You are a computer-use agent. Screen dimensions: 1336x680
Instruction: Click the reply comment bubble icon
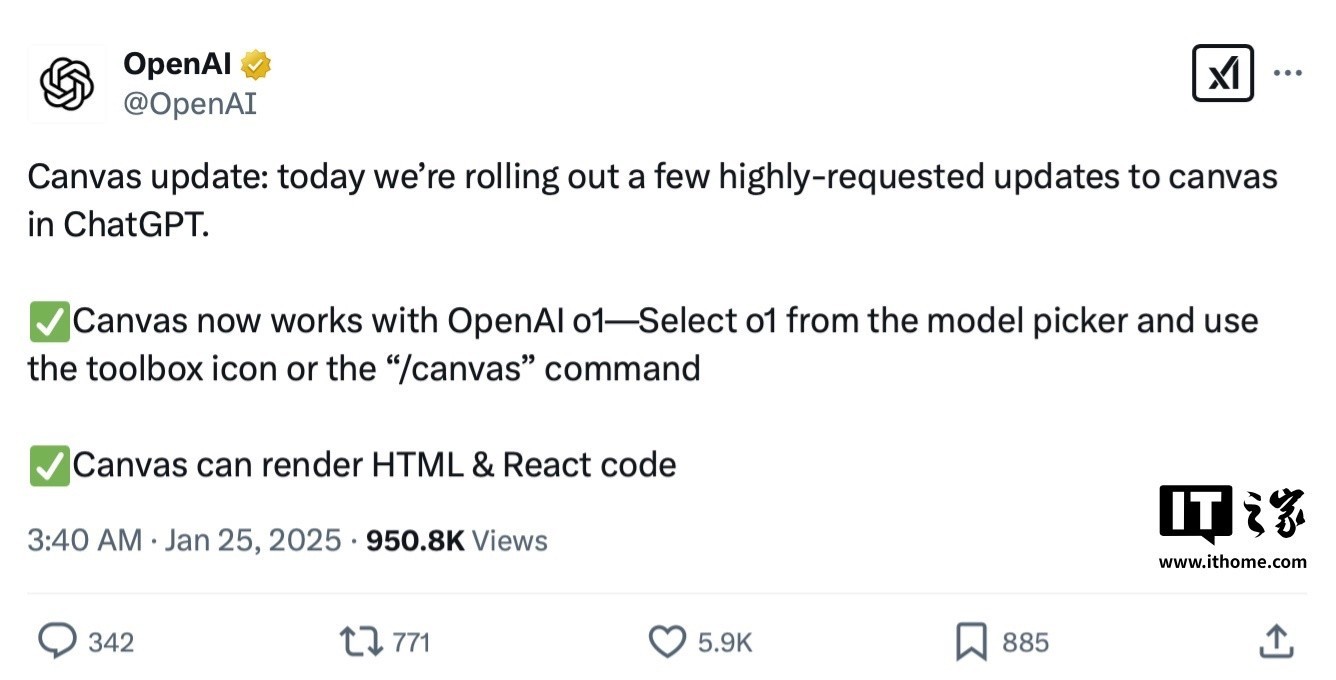57,641
